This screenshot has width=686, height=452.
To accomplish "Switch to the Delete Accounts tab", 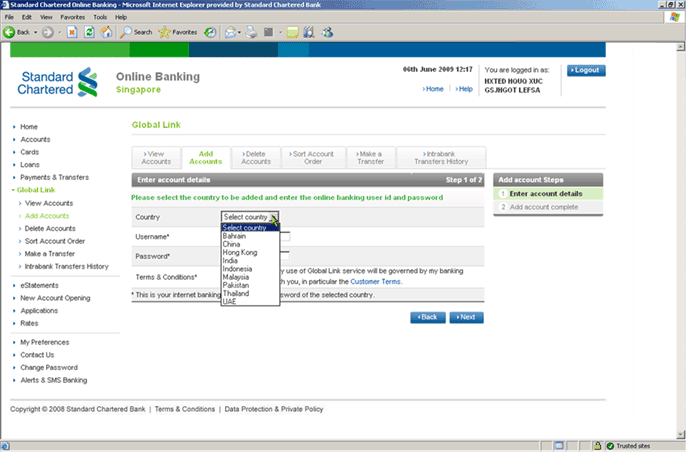I will 256,158.
